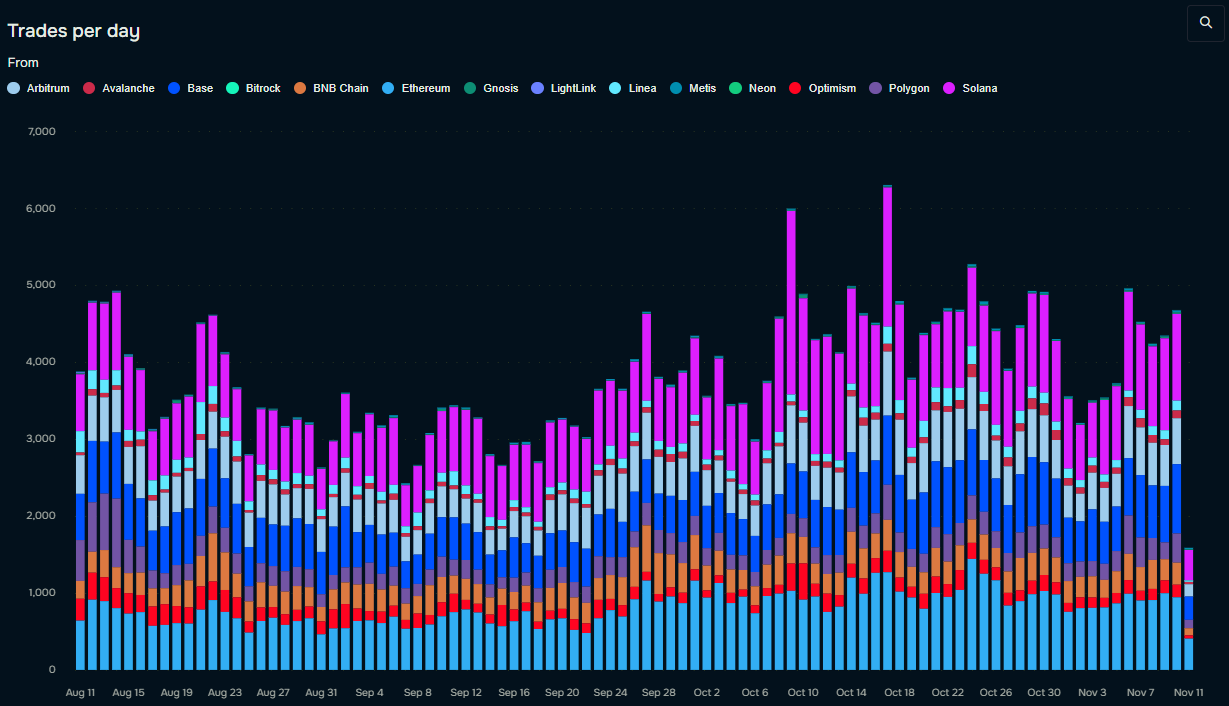Click the 7,000 y-axis label
The image size is (1229, 706).
click(41, 132)
